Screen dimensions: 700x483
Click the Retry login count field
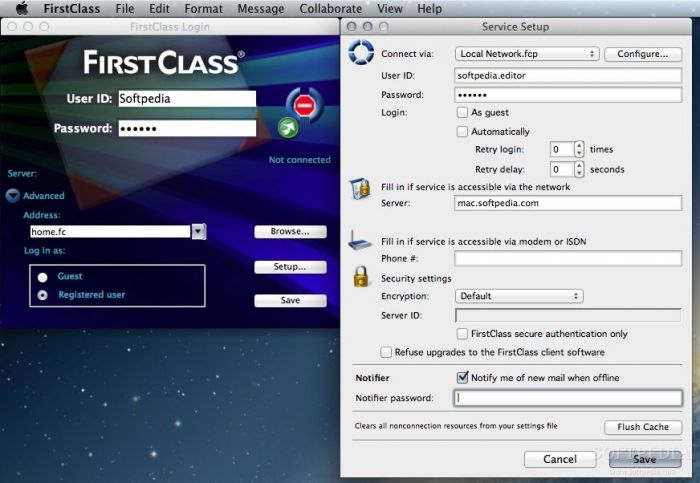click(562, 150)
